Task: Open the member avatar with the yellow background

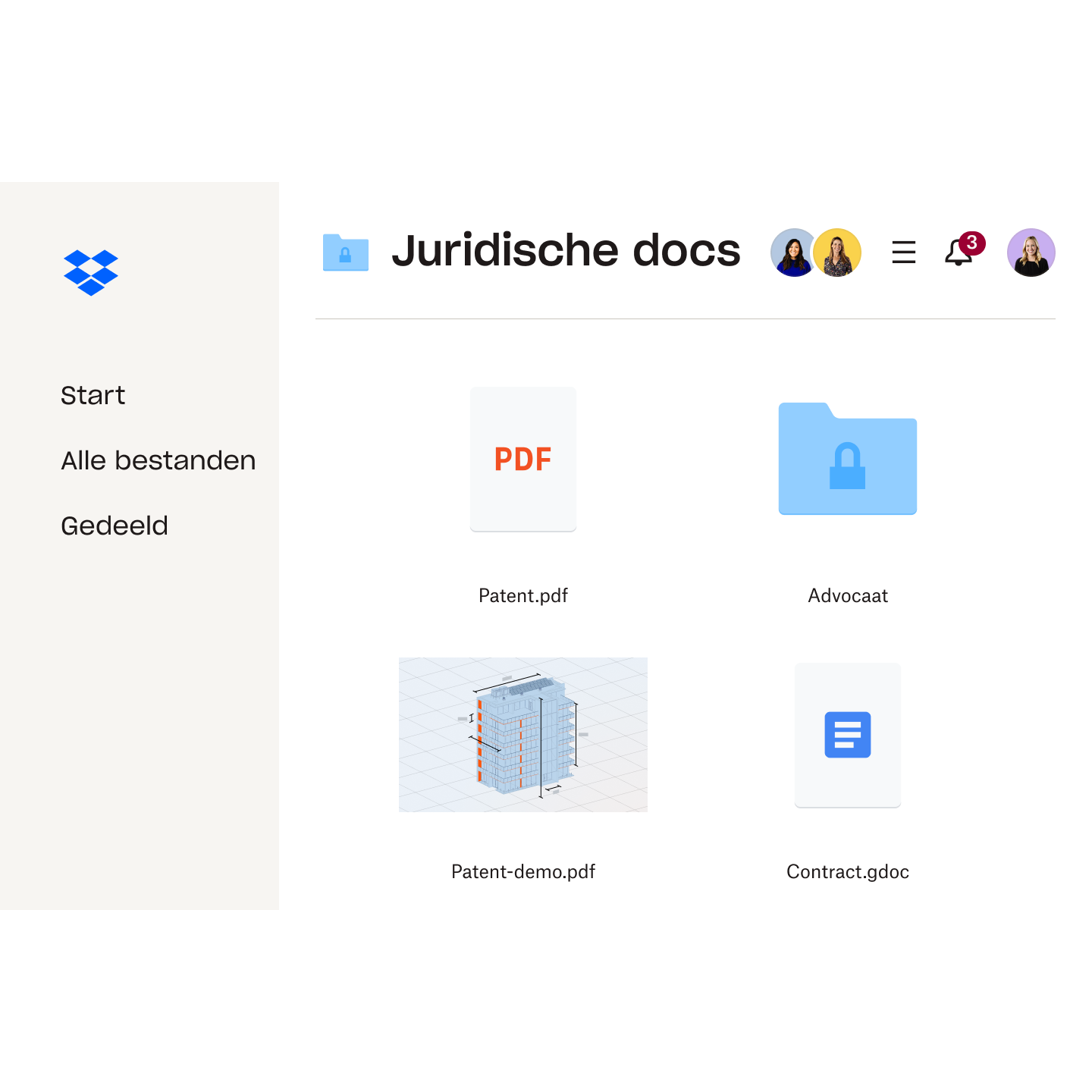Action: coord(837,253)
